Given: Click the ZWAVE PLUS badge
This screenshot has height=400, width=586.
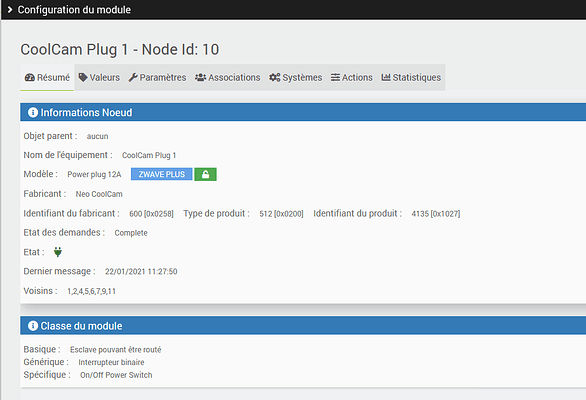Looking at the screenshot, I should pyautogui.click(x=161, y=174).
